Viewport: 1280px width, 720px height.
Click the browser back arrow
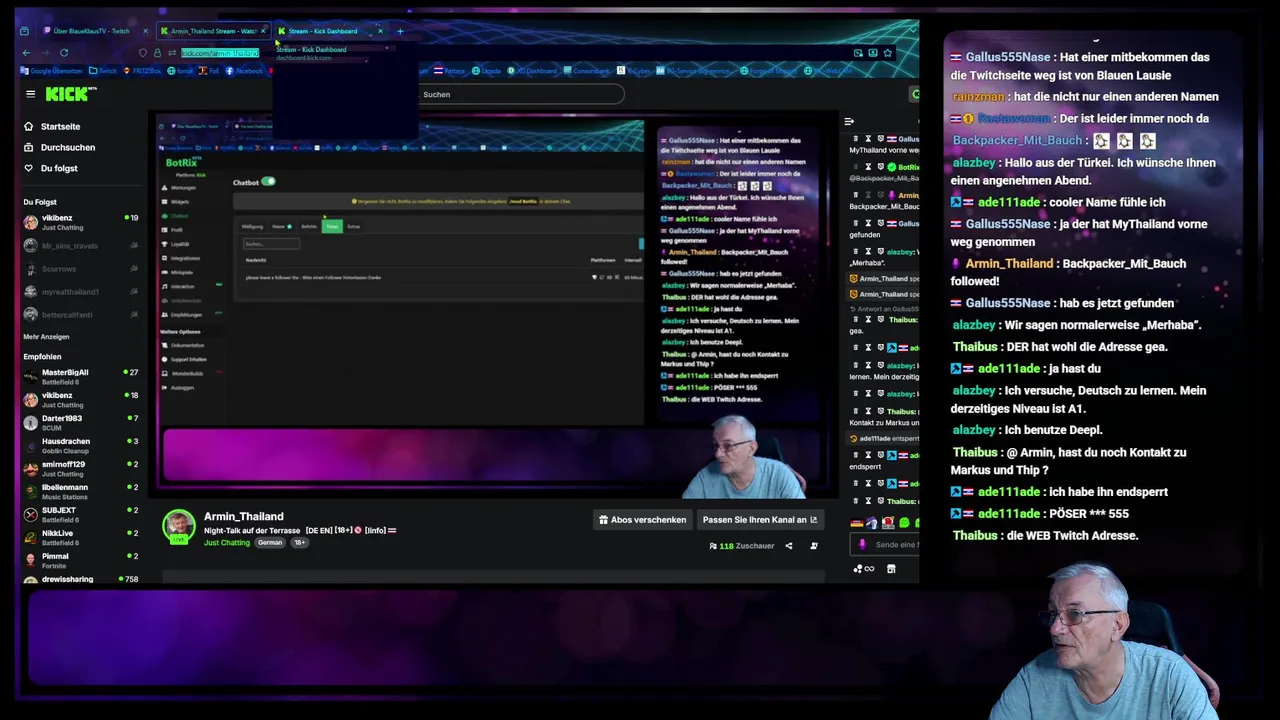26,52
